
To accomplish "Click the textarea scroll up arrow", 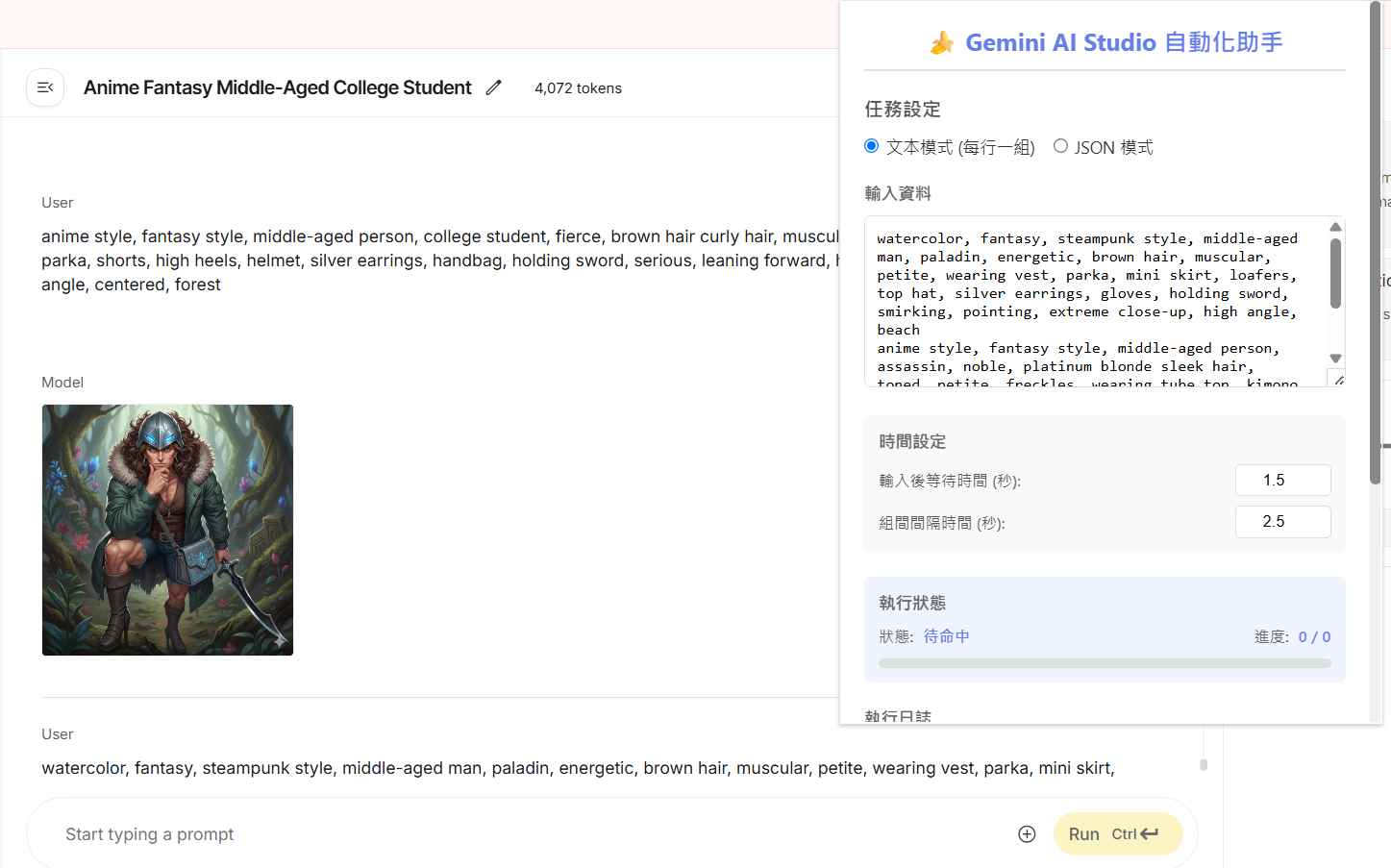I will pyautogui.click(x=1335, y=227).
